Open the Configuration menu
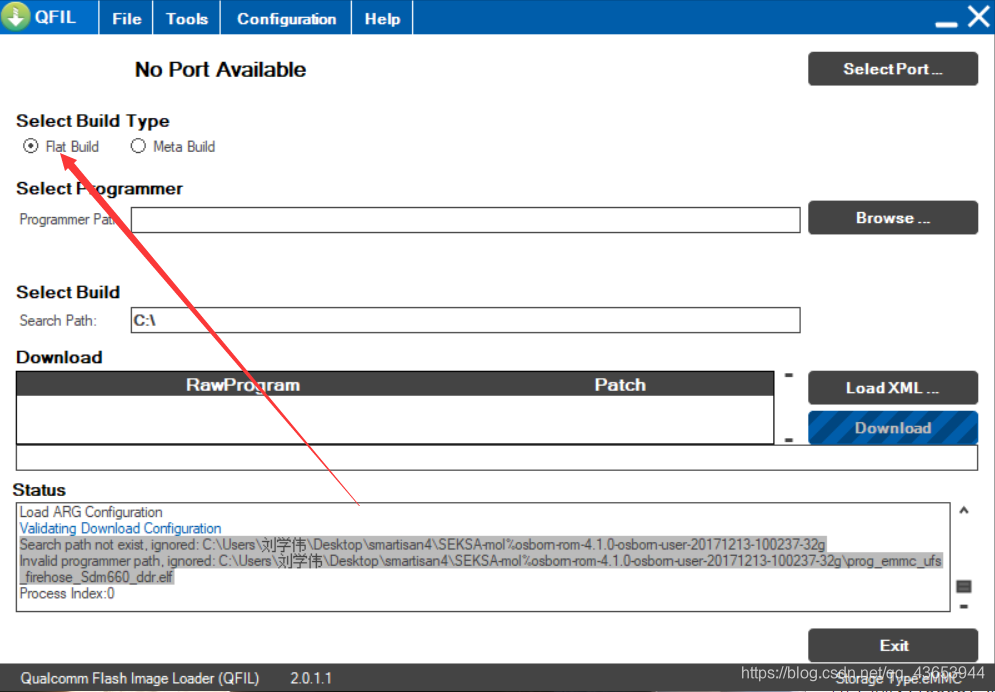Screen dimensions: 995x692 [x=286, y=18]
